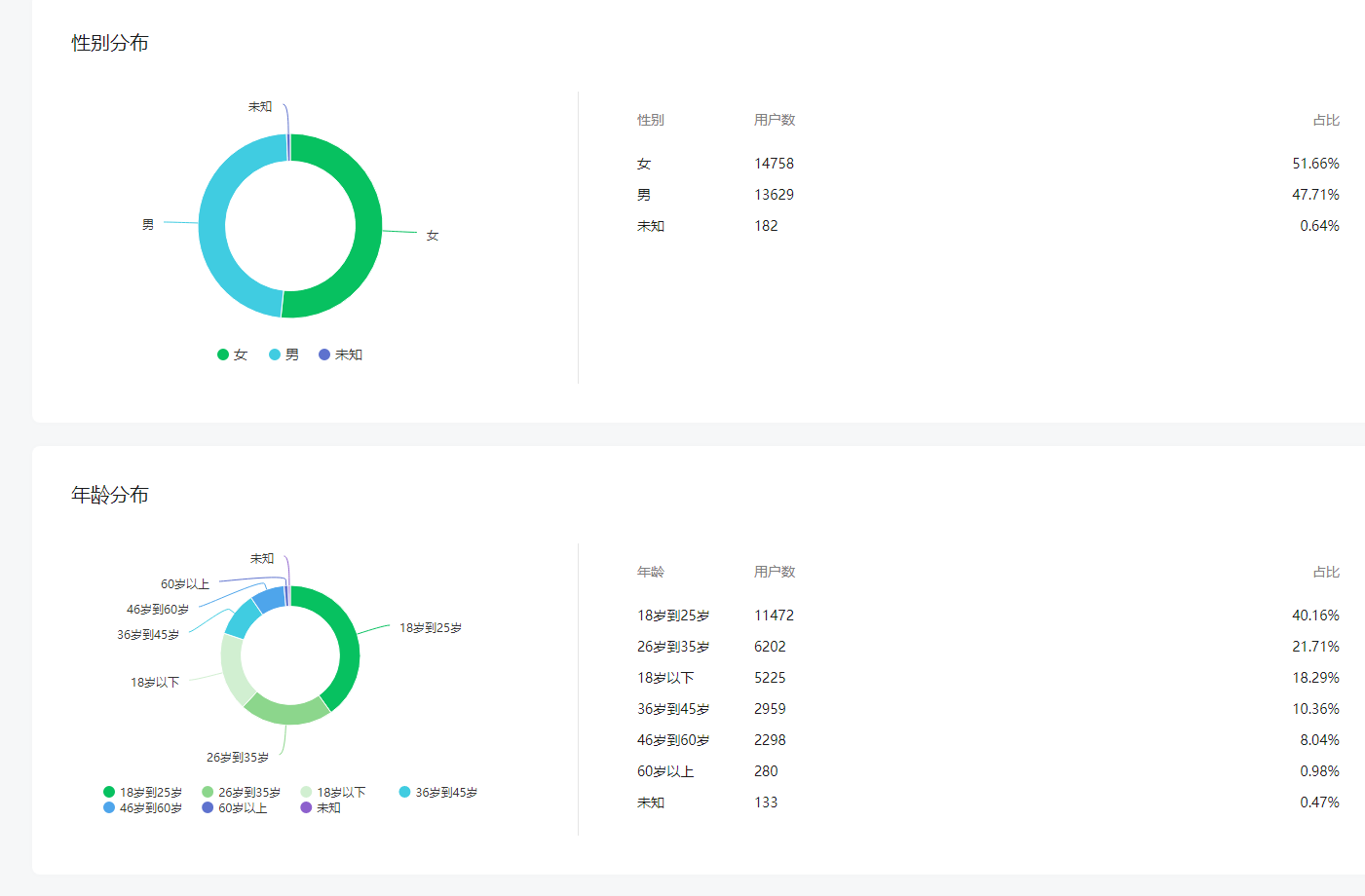Click the 性别分布 section title
The height and width of the screenshot is (896, 1365).
click(110, 43)
